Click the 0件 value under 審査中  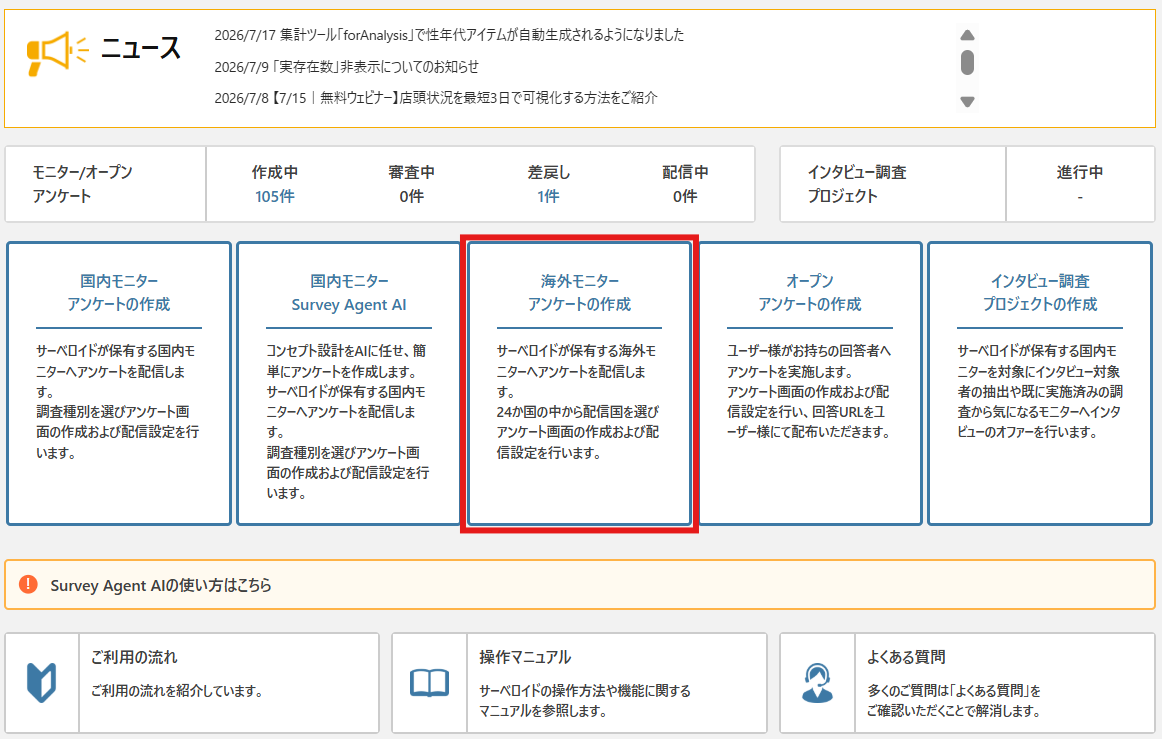(411, 196)
